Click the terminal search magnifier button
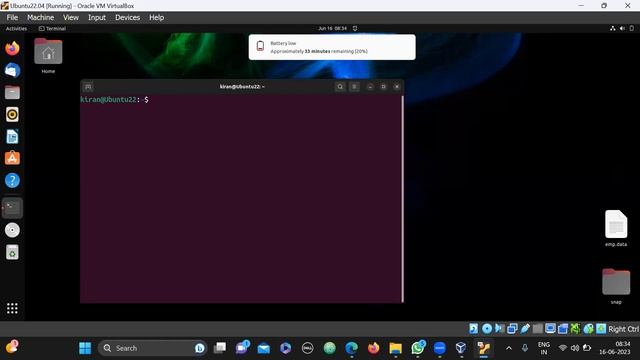The width and height of the screenshot is (640, 360). click(x=340, y=87)
